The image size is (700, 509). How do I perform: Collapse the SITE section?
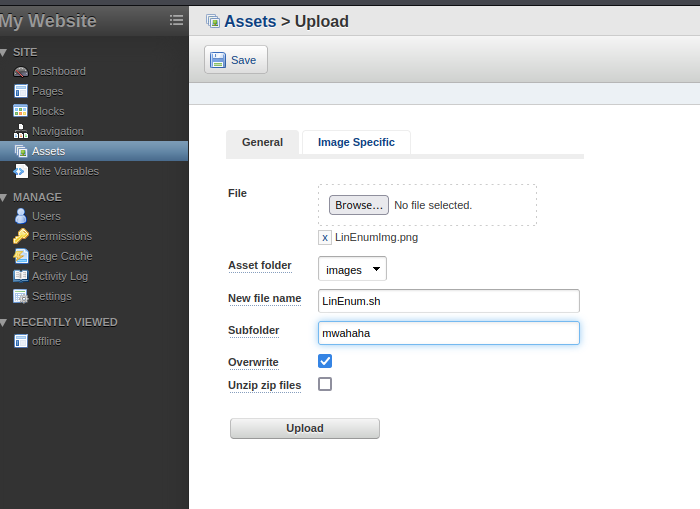pyautogui.click(x=4, y=52)
